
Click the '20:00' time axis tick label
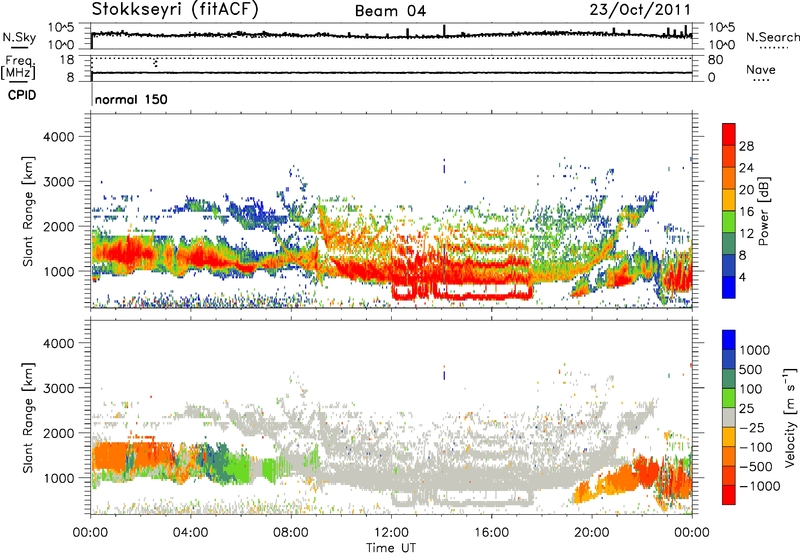(591, 533)
